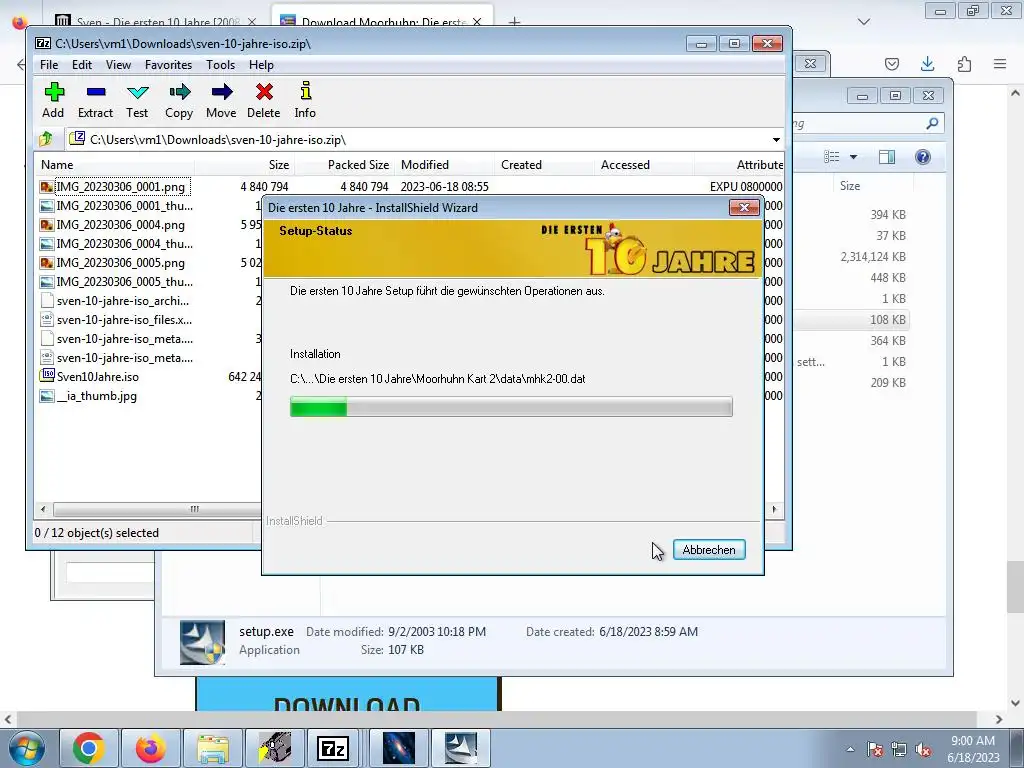Expand the 7-Zip address path dropdown
The image size is (1024, 768).
pos(776,140)
